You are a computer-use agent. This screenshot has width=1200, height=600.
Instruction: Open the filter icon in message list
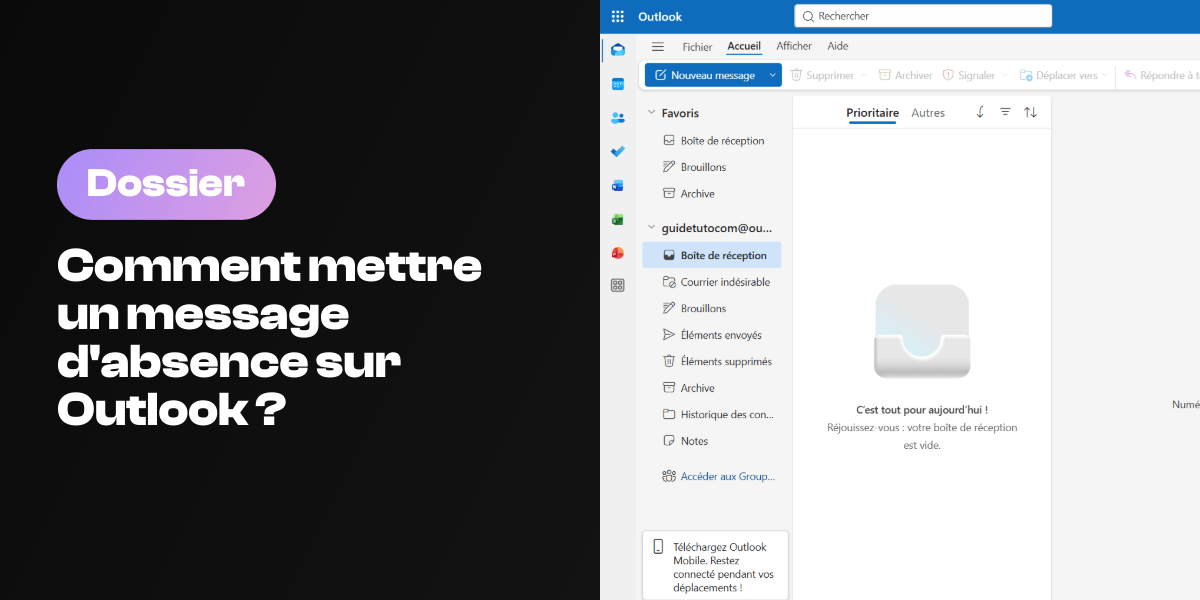1005,112
